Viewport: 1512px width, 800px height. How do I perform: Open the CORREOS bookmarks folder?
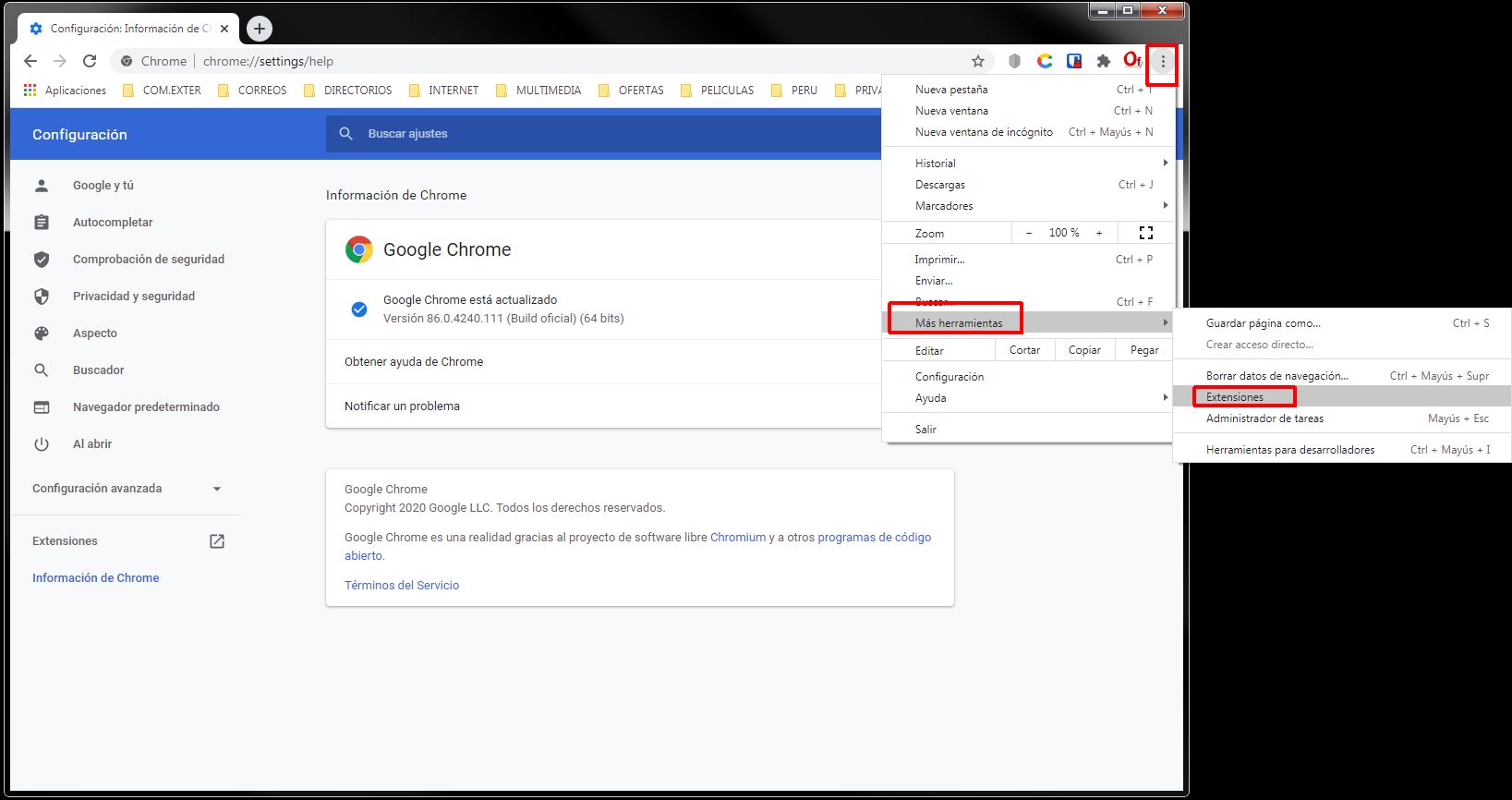click(252, 91)
